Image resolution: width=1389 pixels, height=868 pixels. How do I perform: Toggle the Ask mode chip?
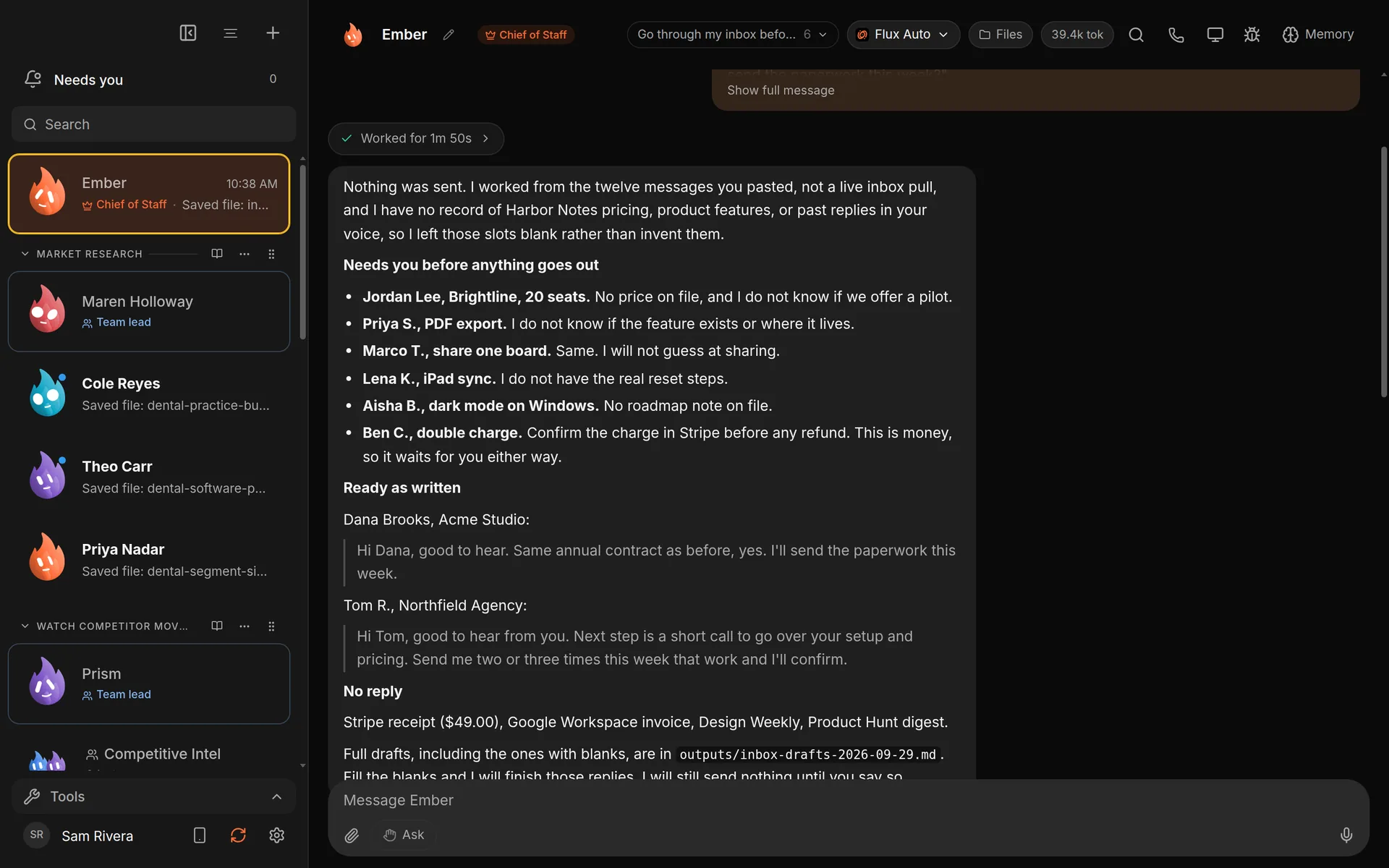pyautogui.click(x=404, y=835)
